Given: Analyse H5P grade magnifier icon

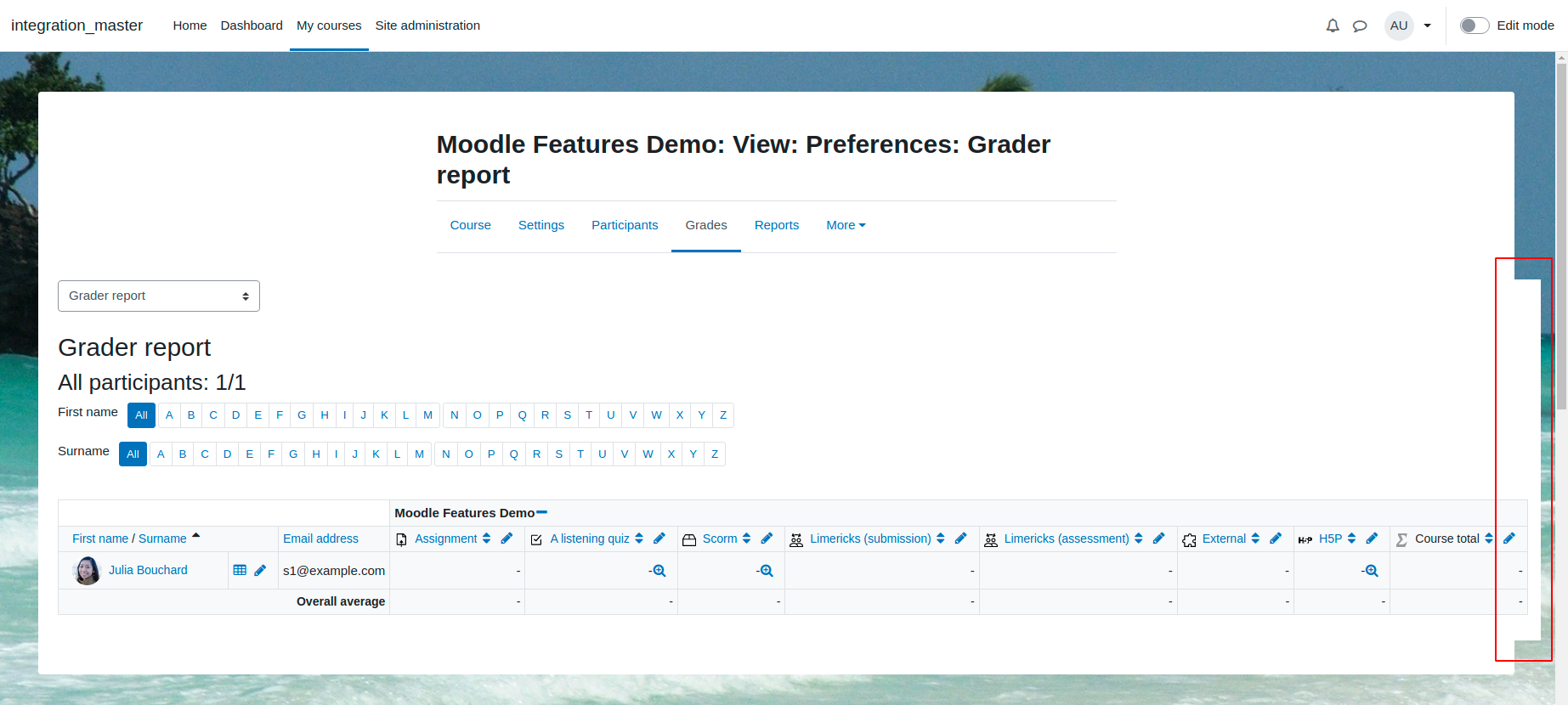Looking at the screenshot, I should point(1372,571).
